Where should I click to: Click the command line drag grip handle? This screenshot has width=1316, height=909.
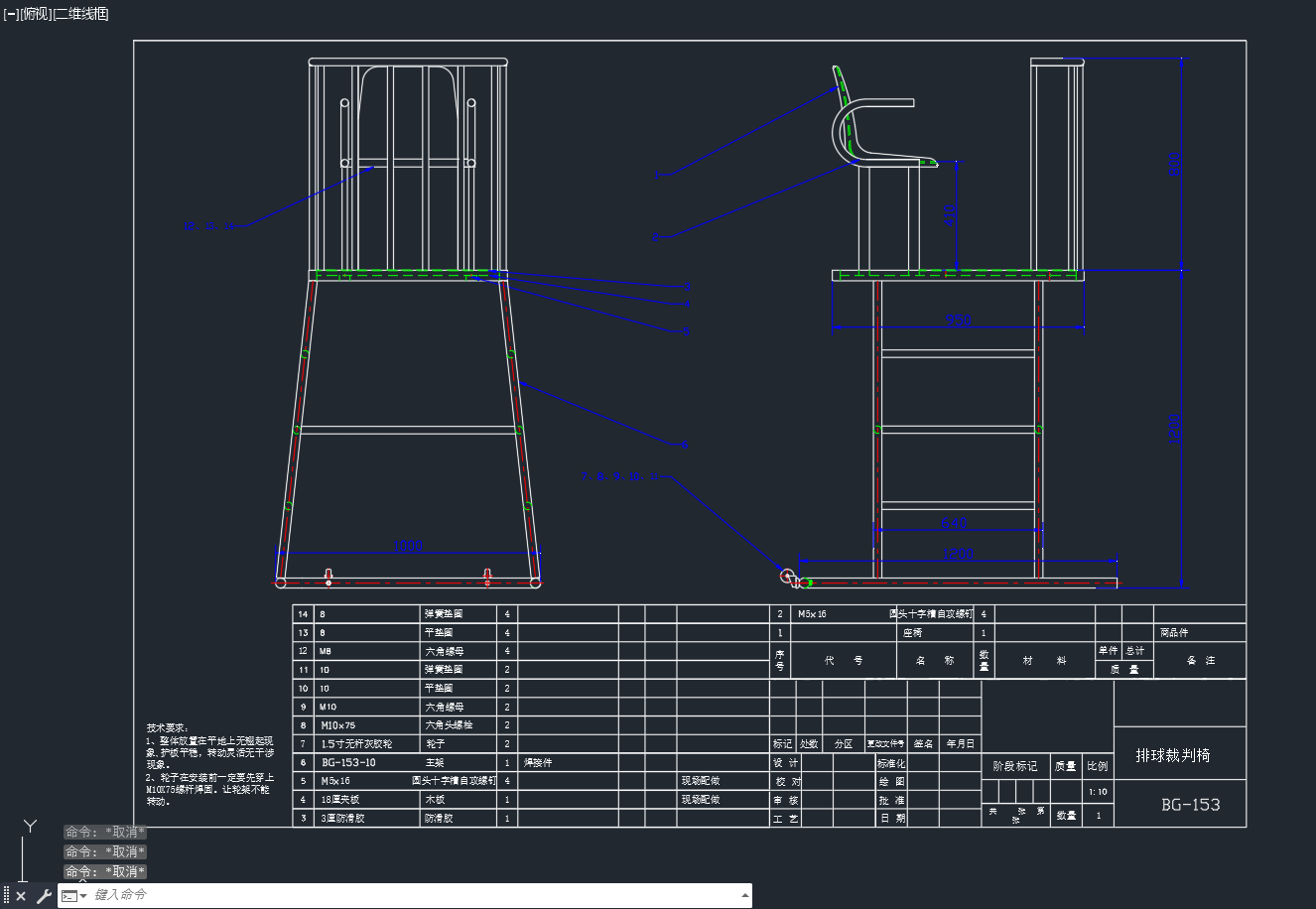click(x=6, y=896)
